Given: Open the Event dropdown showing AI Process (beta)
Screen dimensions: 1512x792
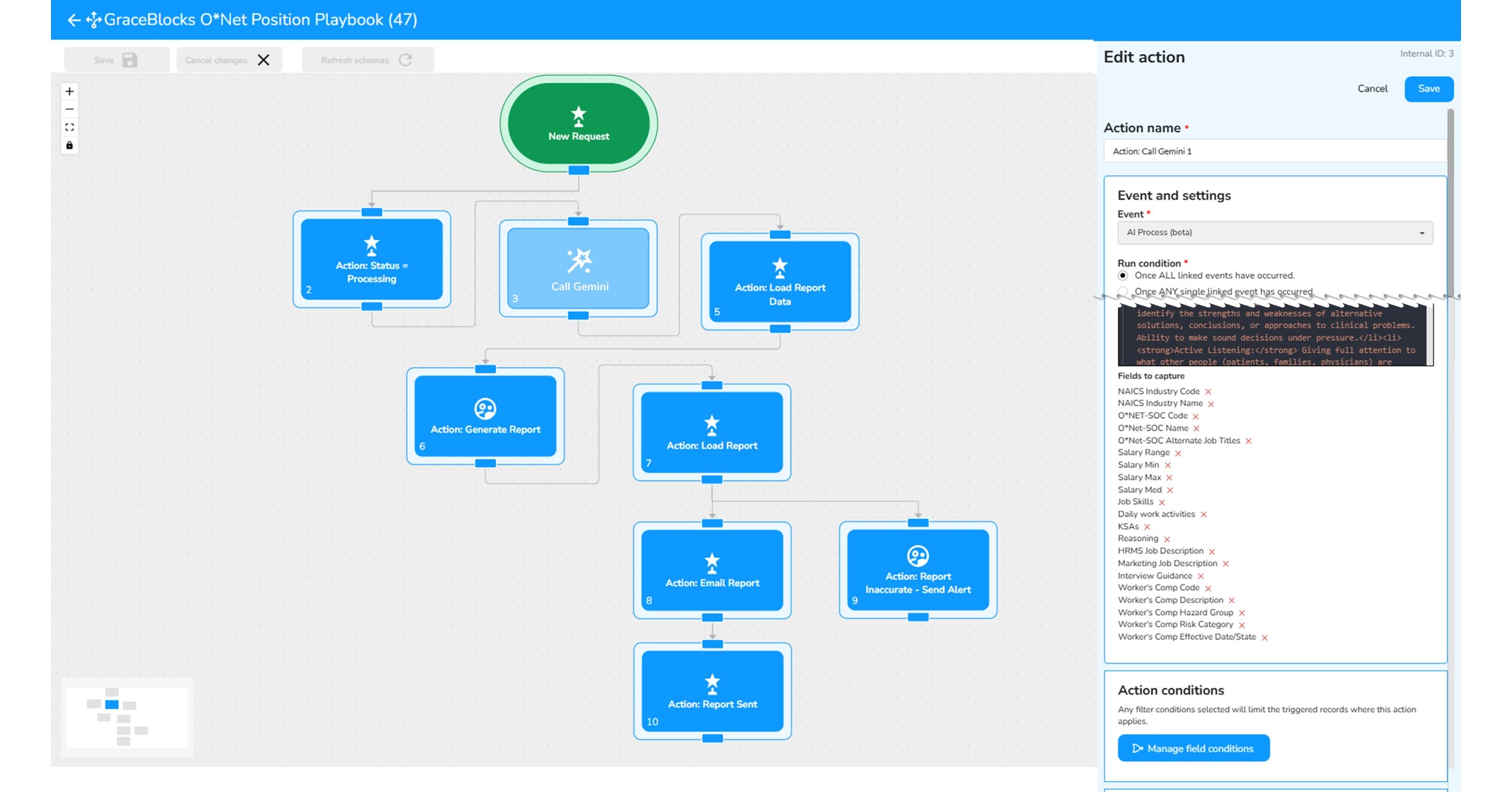Looking at the screenshot, I should coord(1275,232).
